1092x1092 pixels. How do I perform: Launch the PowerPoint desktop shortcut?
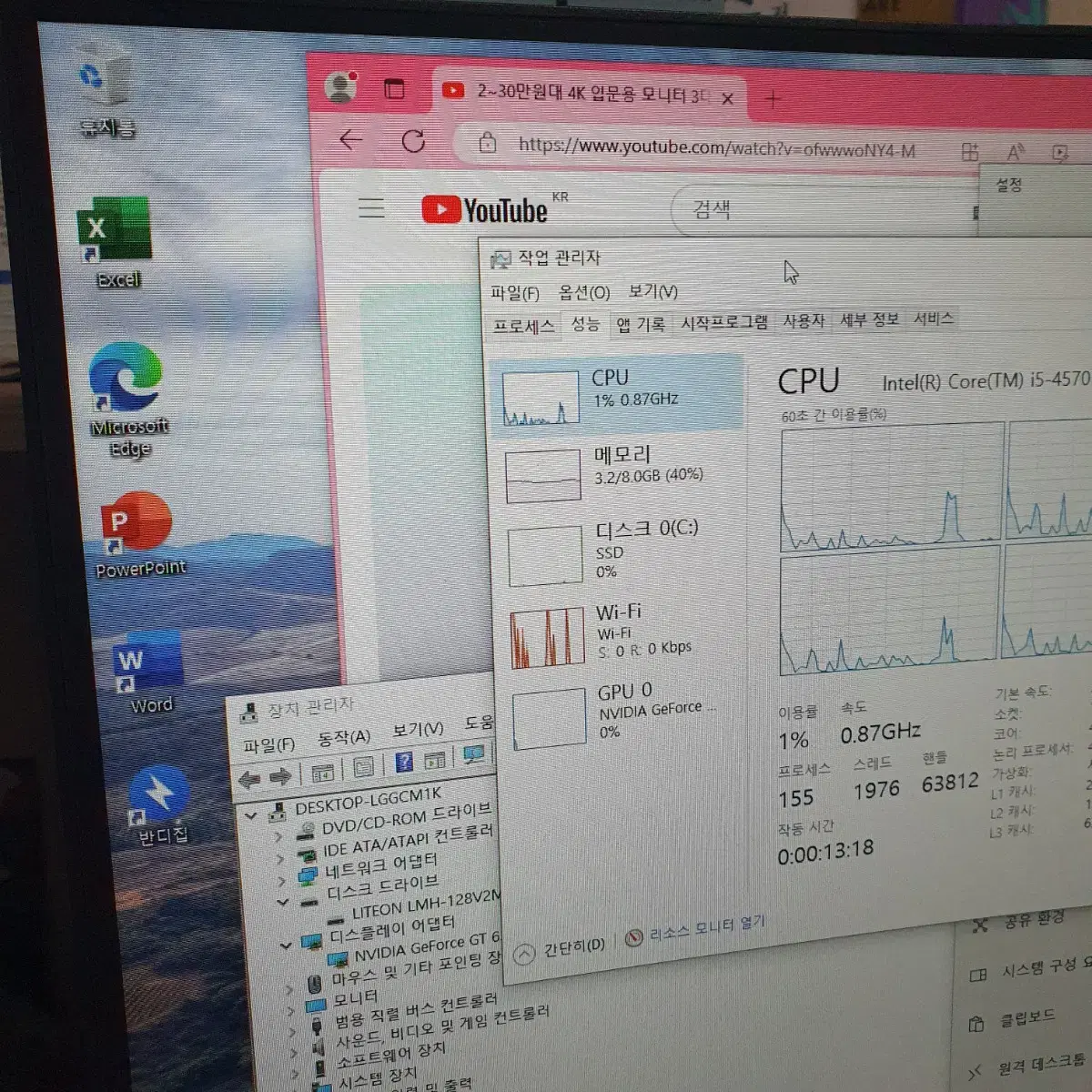pos(138,535)
